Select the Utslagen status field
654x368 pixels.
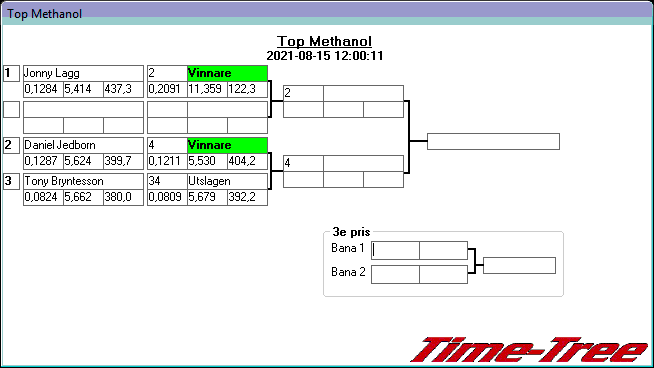(227, 181)
